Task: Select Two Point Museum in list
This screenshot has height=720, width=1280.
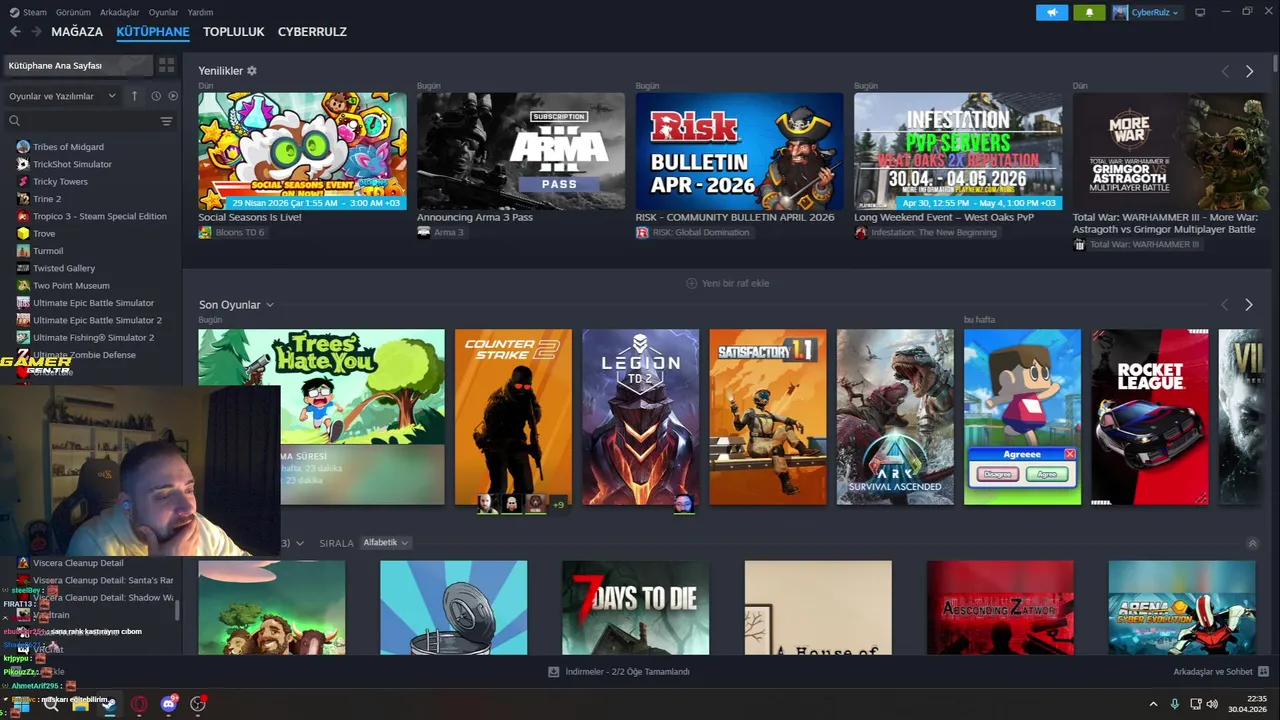Action: pyautogui.click(x=71, y=286)
